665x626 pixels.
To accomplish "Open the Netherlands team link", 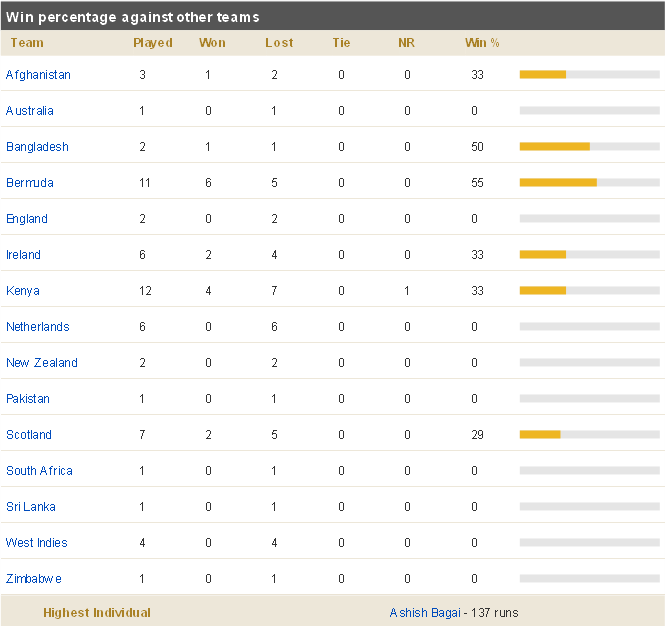I will 38,327.
